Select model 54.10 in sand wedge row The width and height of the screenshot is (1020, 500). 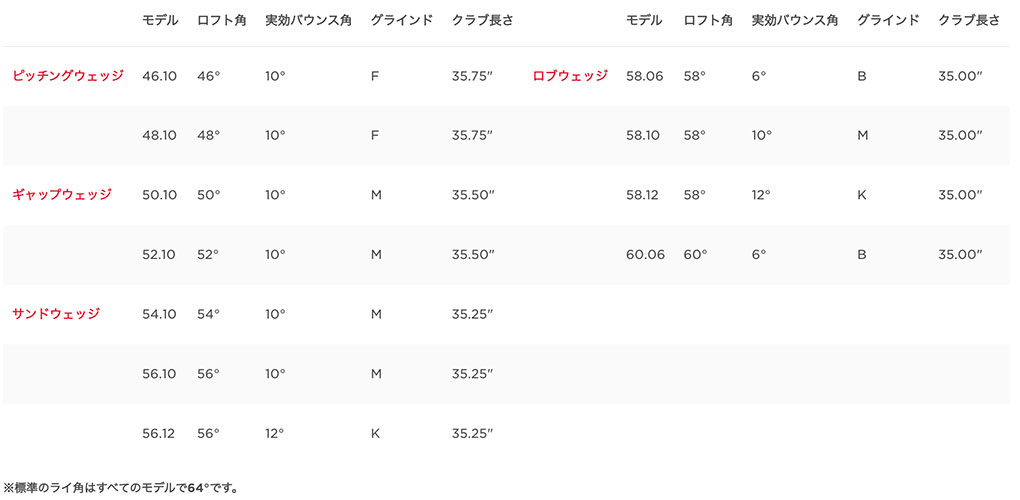(159, 314)
